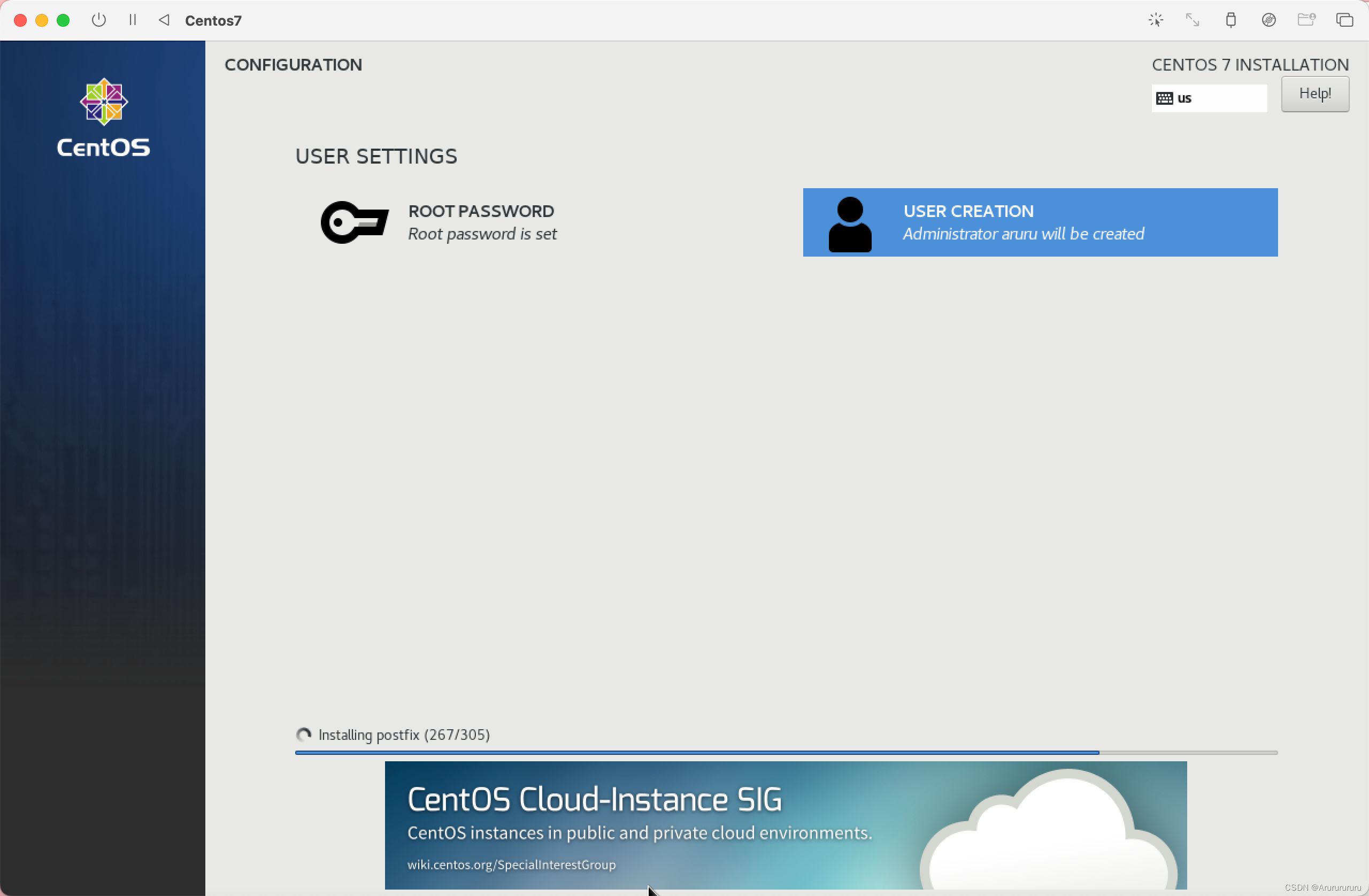Click the capture input cursor icon
Image resolution: width=1369 pixels, height=896 pixels.
[1156, 20]
